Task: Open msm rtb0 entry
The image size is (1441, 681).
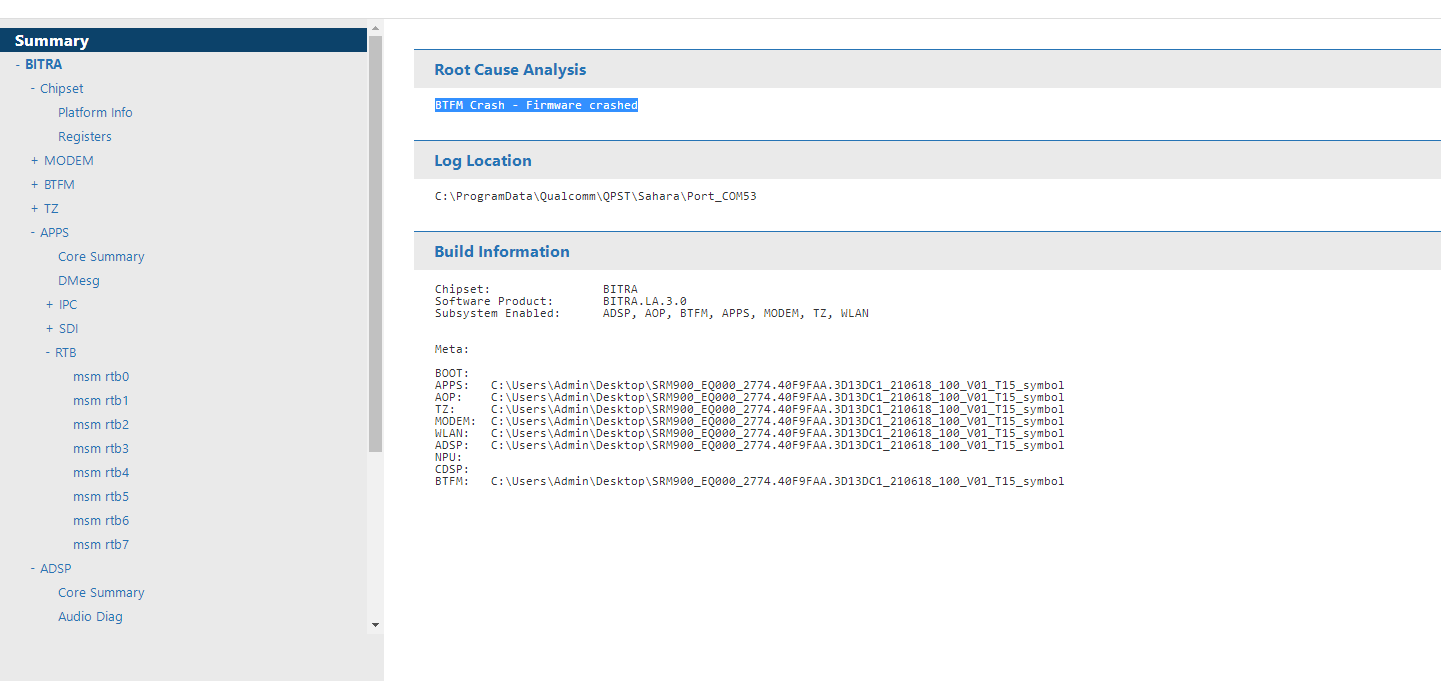Action: (x=101, y=376)
